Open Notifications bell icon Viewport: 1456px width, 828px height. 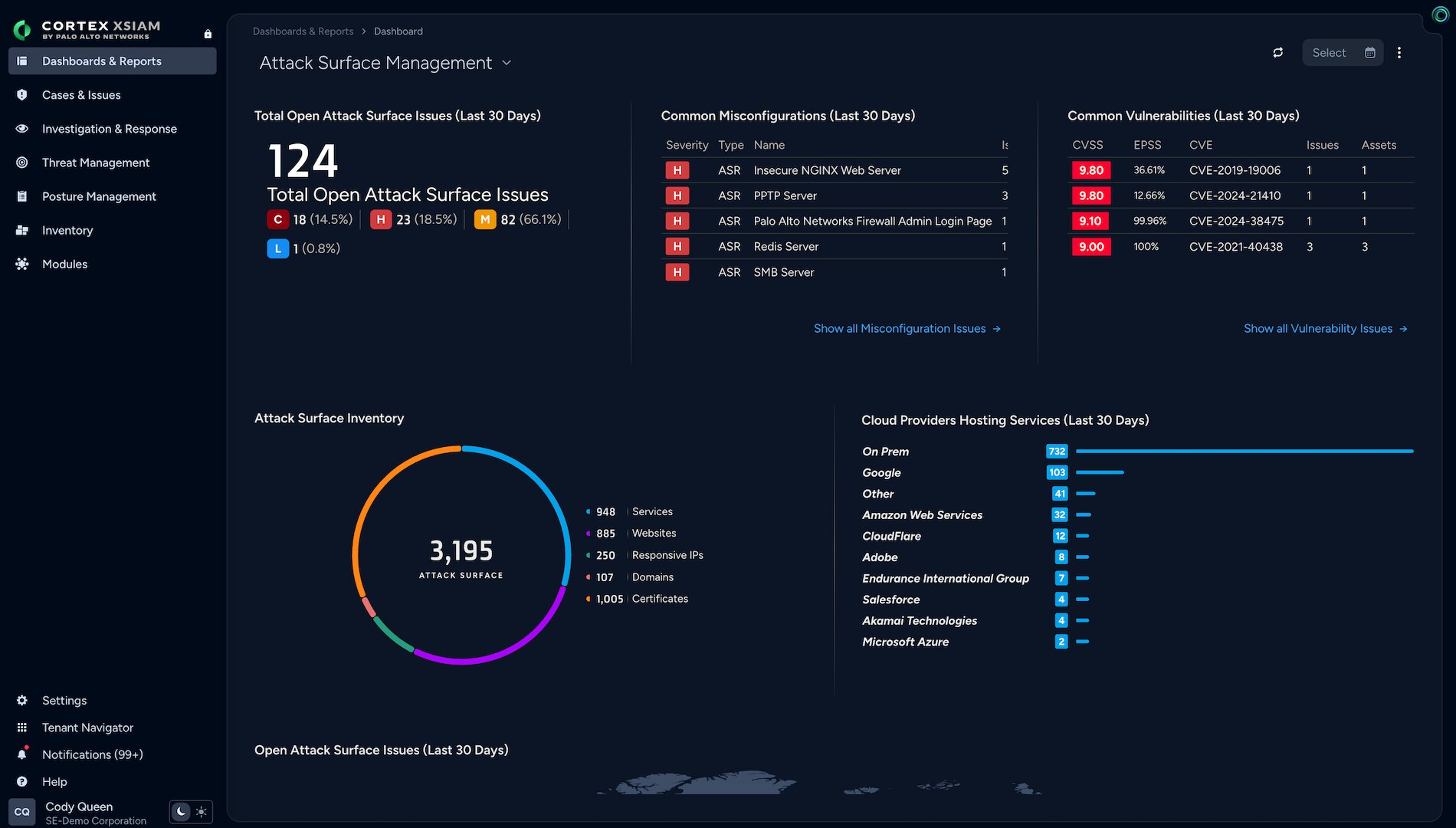(x=22, y=754)
